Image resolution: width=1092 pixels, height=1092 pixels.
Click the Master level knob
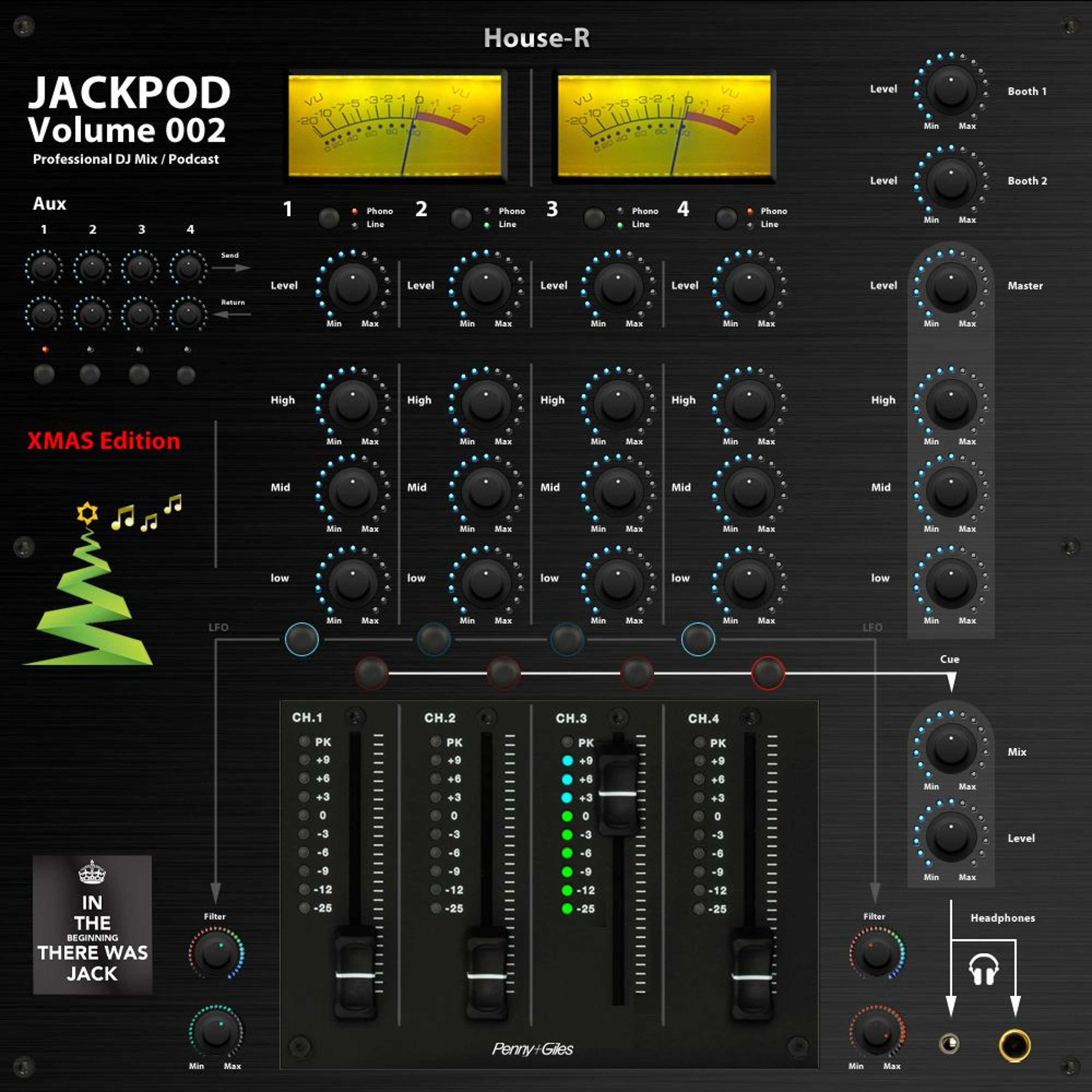click(951, 288)
